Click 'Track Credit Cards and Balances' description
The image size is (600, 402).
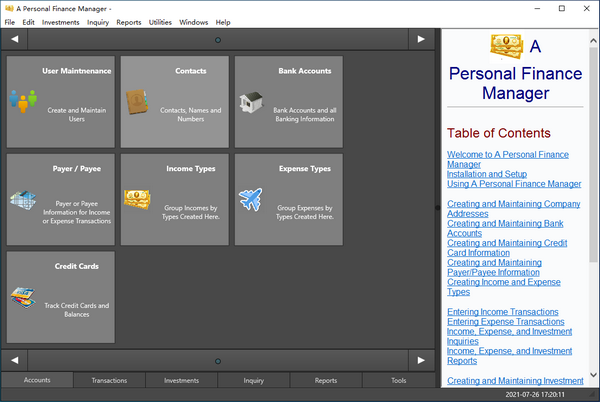pos(77,310)
